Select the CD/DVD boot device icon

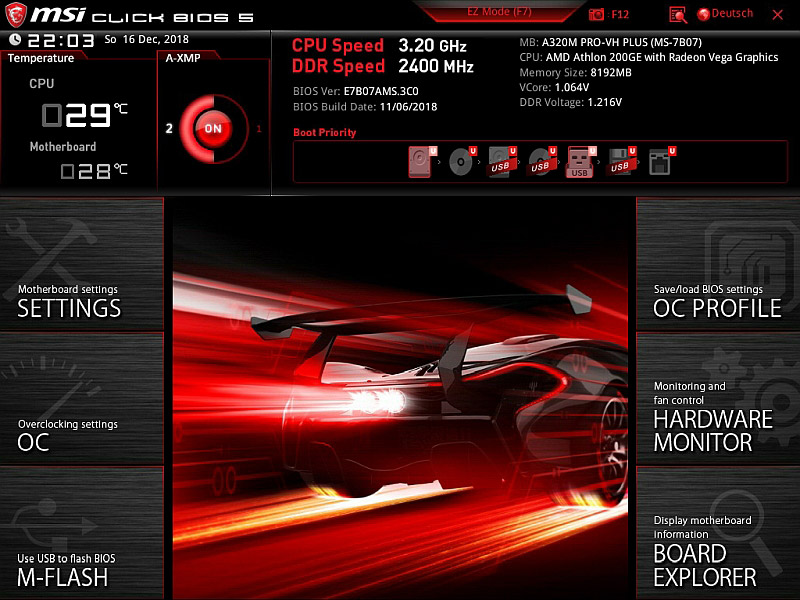pyautogui.click(x=462, y=161)
